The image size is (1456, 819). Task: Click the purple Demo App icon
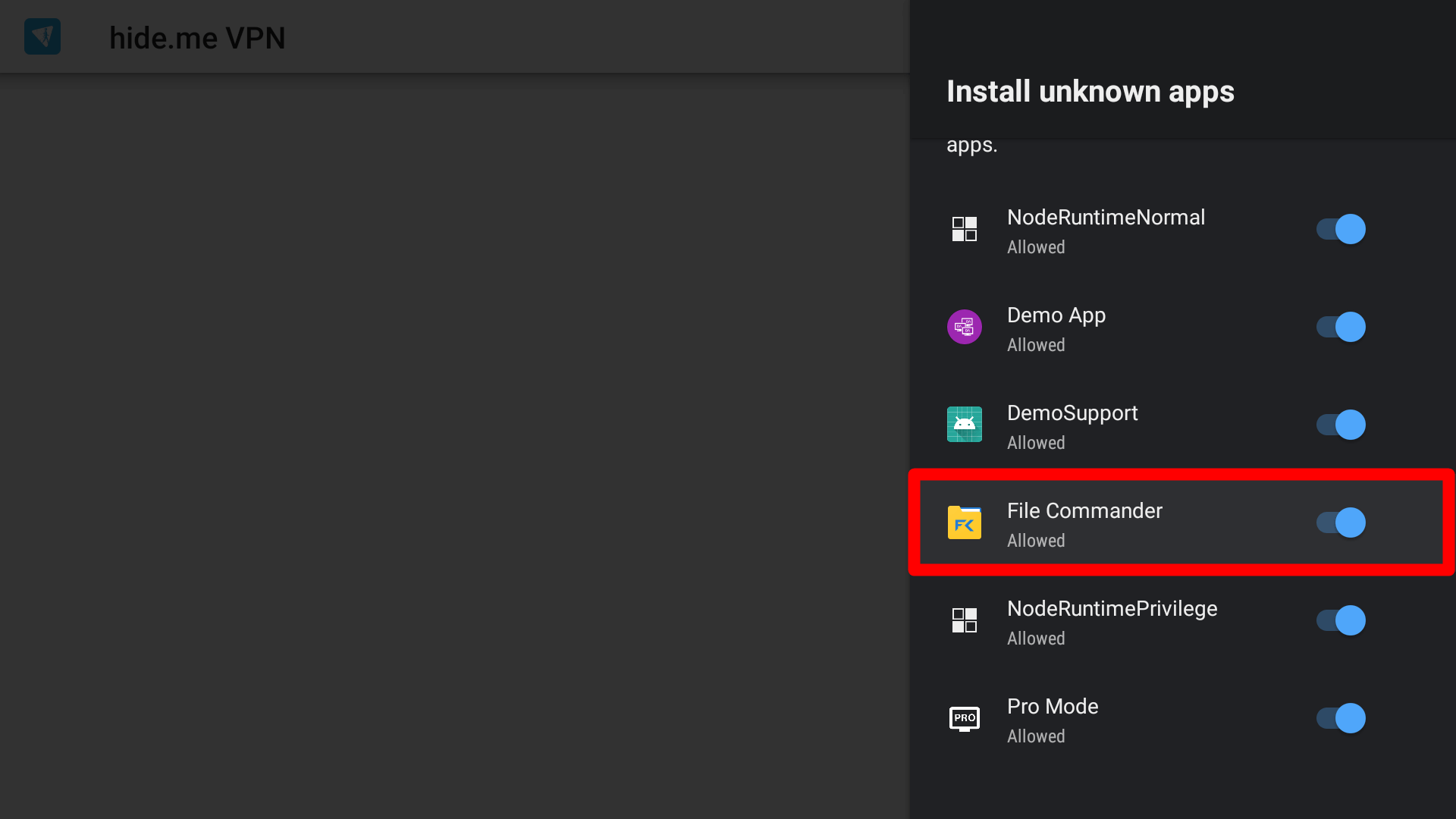(x=965, y=327)
